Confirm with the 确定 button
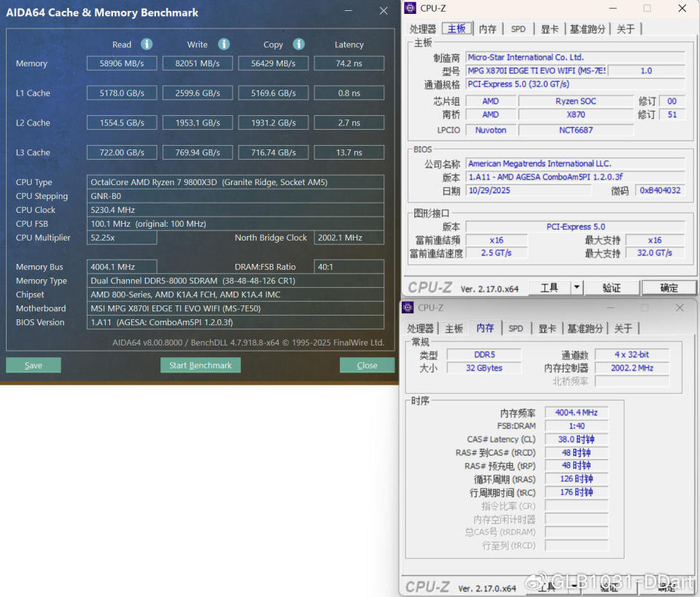Image resolution: width=700 pixels, height=597 pixels. pos(668,288)
